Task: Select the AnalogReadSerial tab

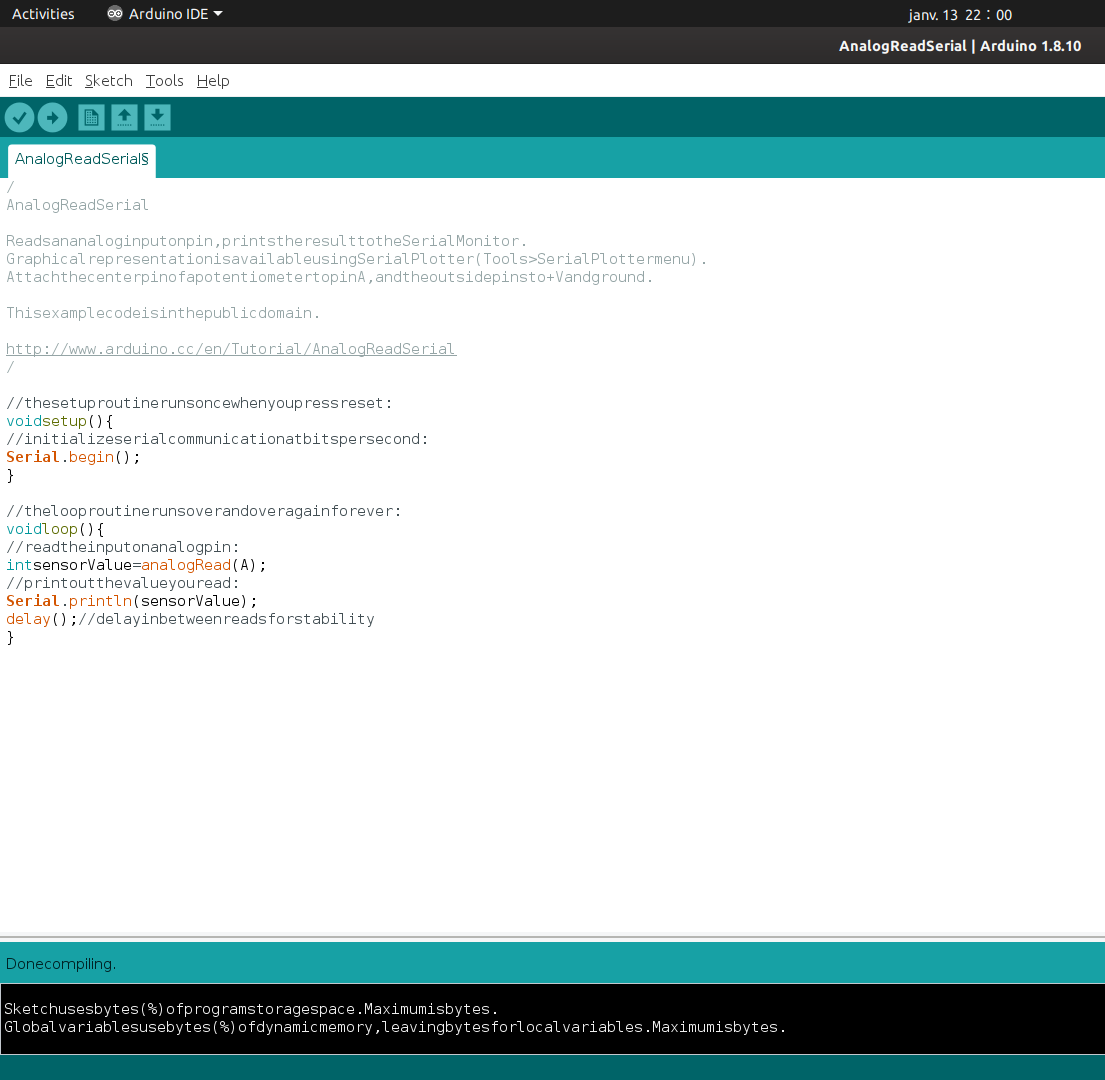Action: (x=82, y=159)
